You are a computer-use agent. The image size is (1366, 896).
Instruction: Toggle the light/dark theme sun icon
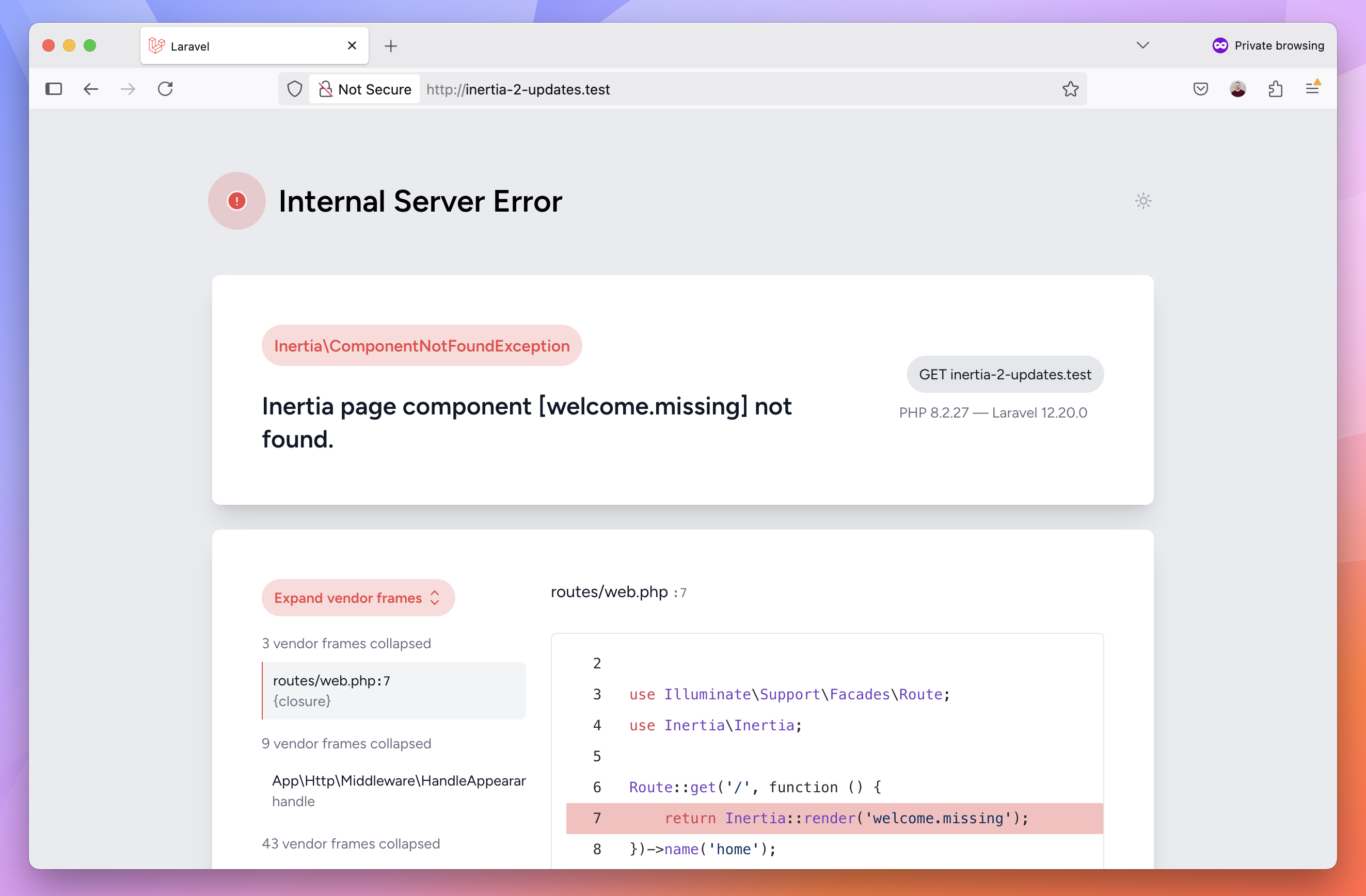pyautogui.click(x=1143, y=201)
